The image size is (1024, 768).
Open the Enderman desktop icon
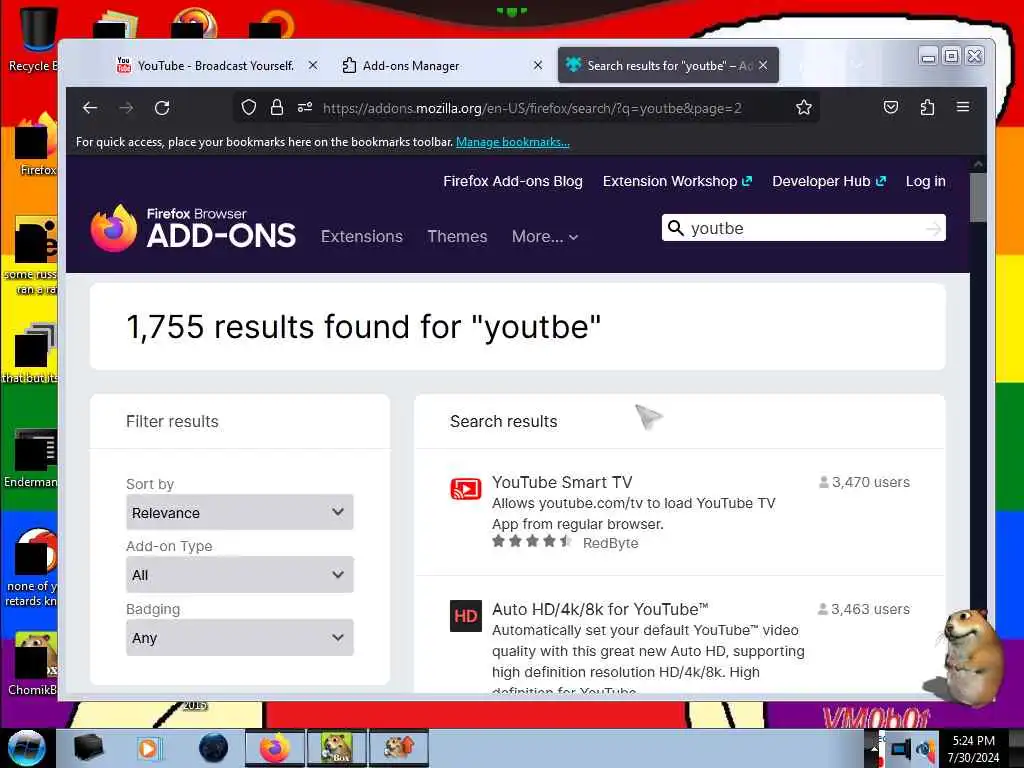click(x=33, y=457)
